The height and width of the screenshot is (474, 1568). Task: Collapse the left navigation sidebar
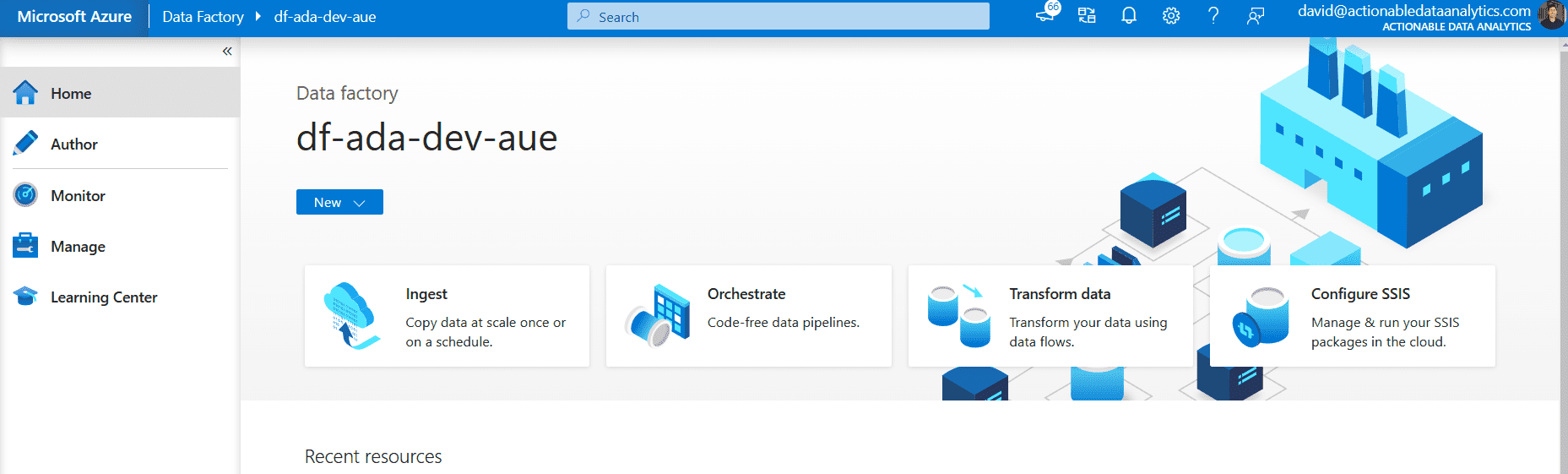tap(227, 52)
